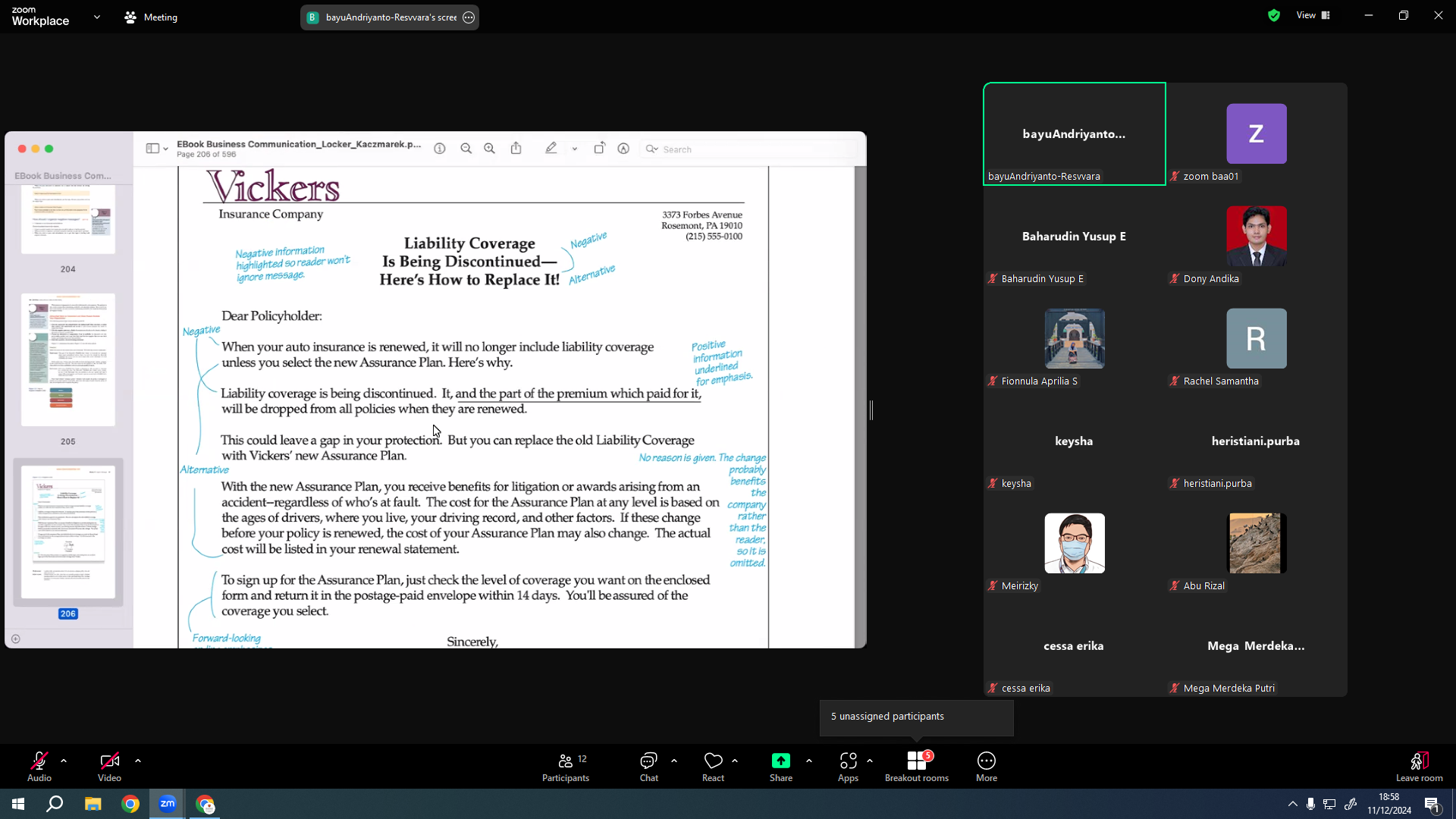Open the View layout button
The image size is (1456, 819).
[x=1313, y=15]
